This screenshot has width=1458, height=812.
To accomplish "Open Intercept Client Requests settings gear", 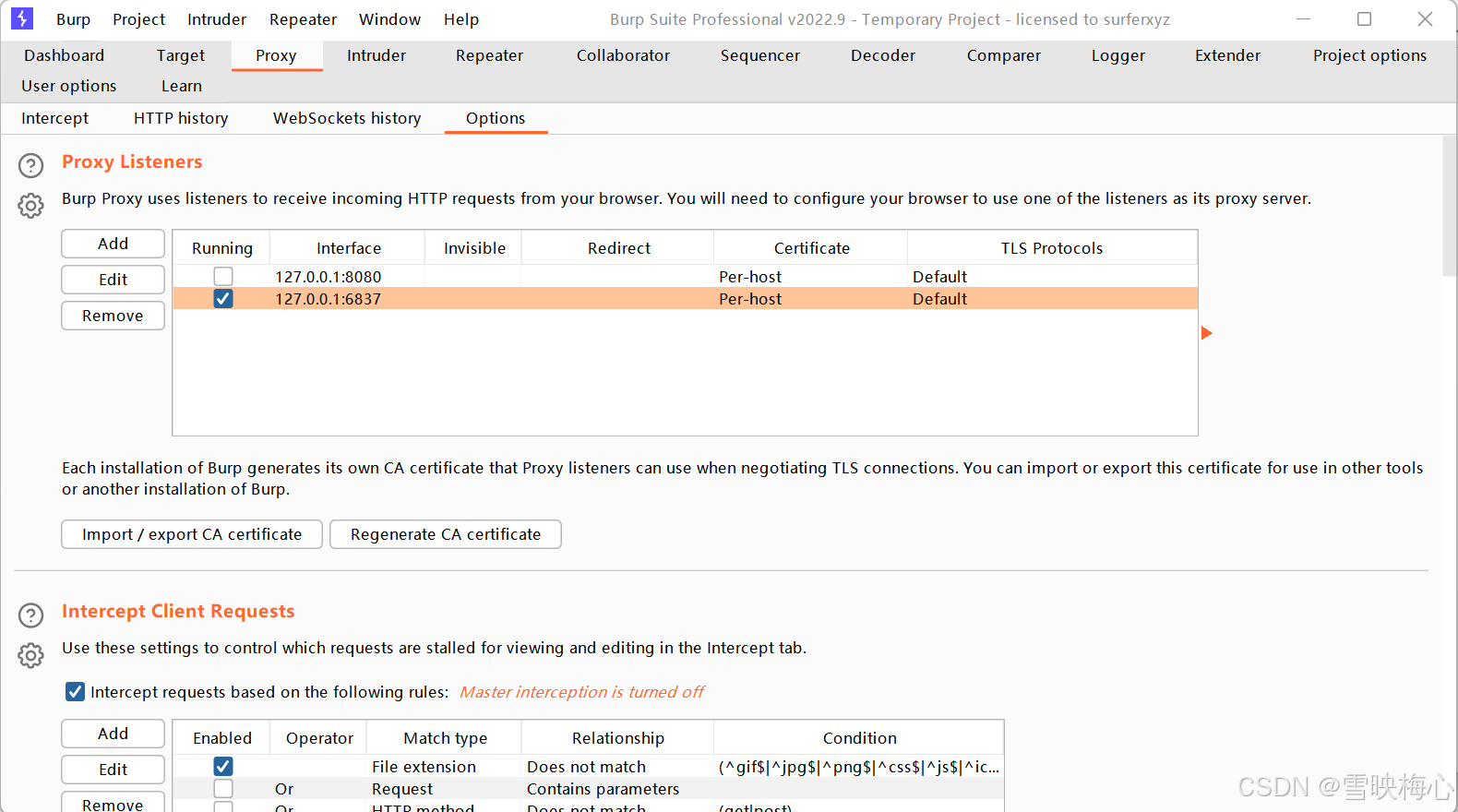I will pyautogui.click(x=30, y=655).
